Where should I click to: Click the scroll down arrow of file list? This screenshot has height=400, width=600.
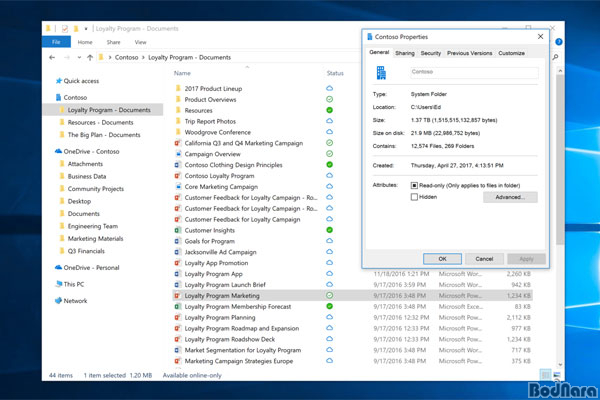560,364
